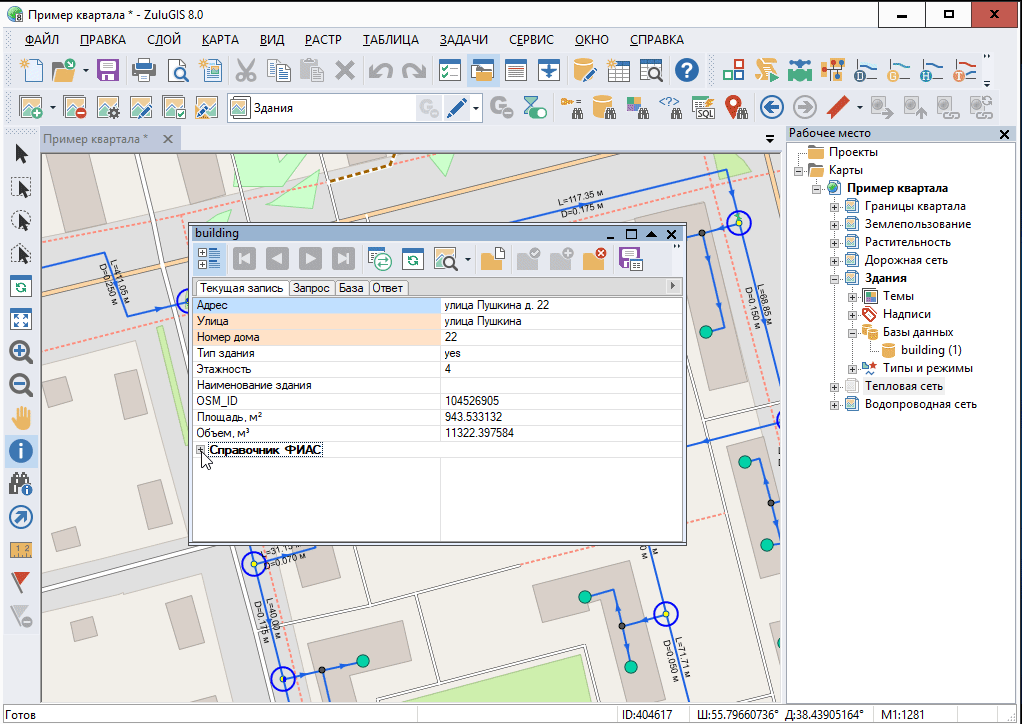Expand the Справочник ФИАС group

(x=201, y=450)
